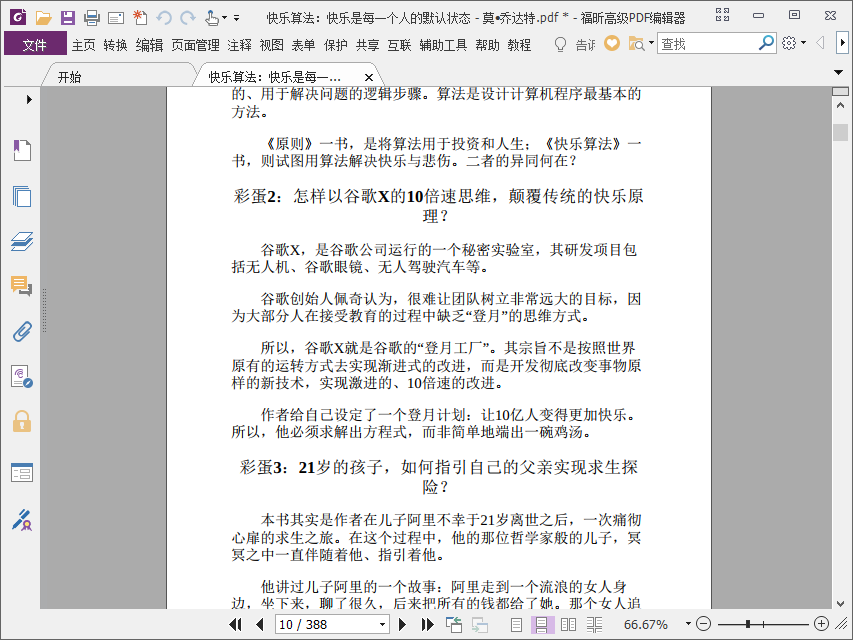853x640 pixels.
Task: Open the comments panel
Action: (22, 286)
